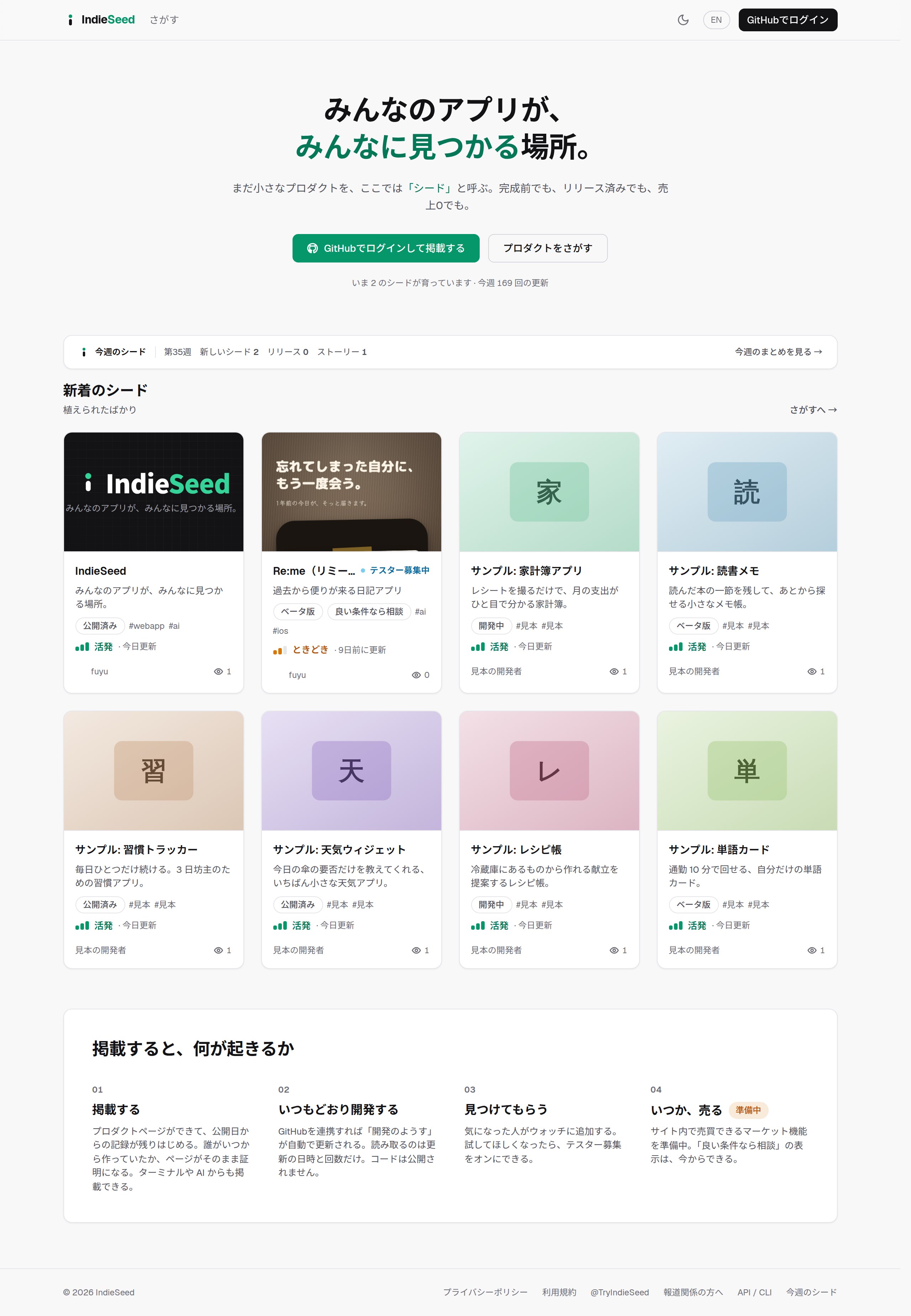Click eye view count on 天気ウィジェット card
The height and width of the screenshot is (1316, 911).
tap(421, 950)
